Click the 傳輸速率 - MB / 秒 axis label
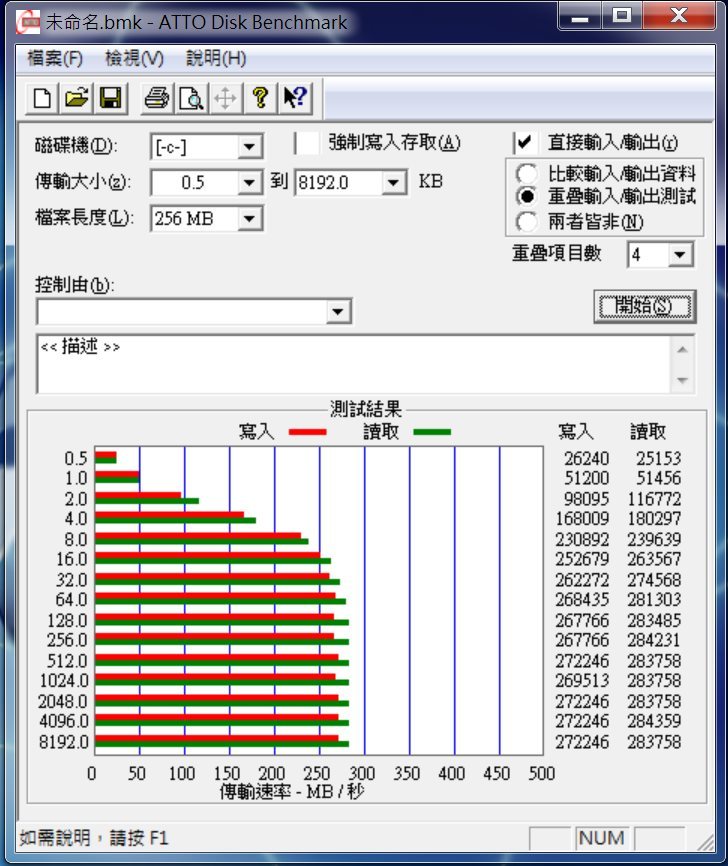 click(292, 791)
